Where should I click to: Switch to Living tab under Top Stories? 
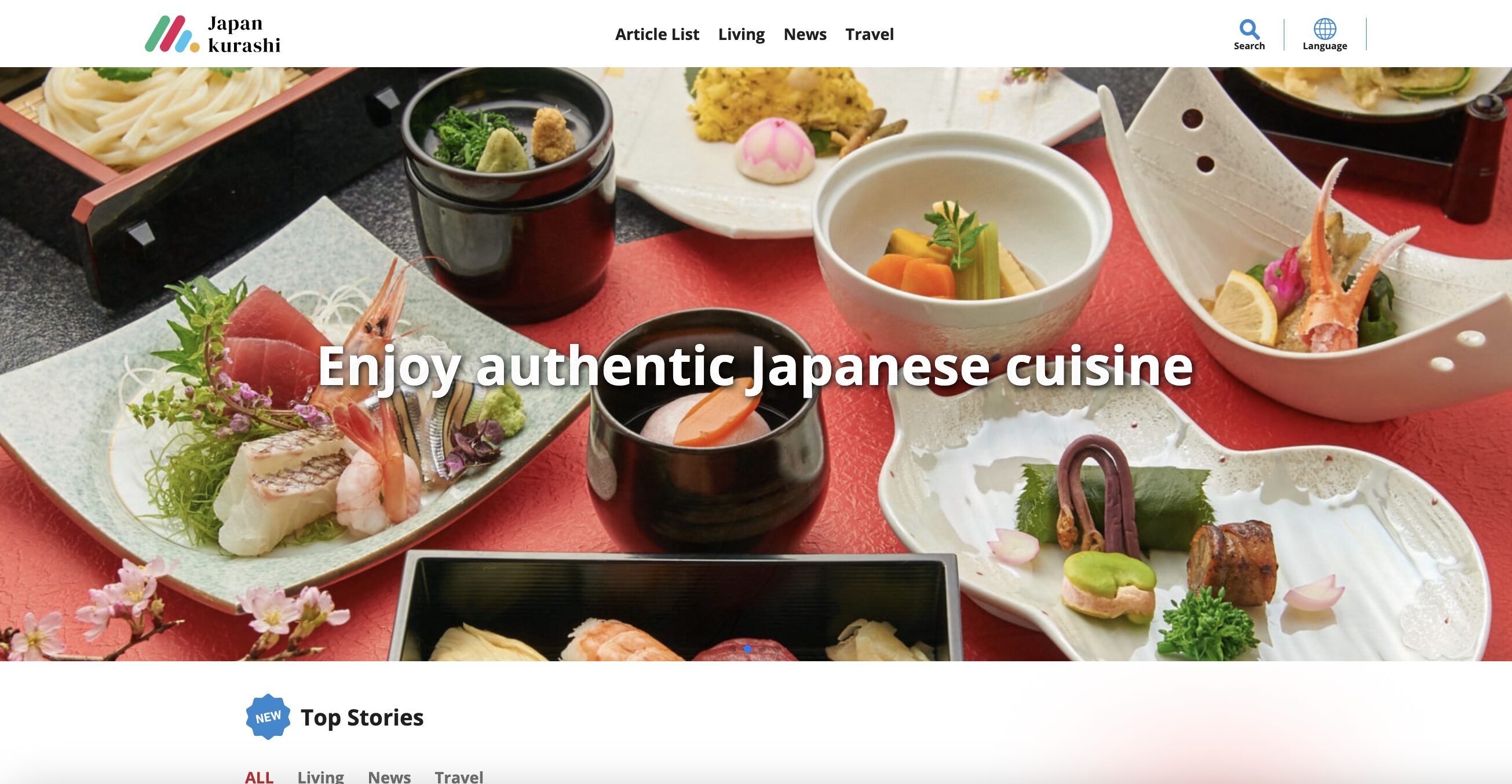click(320, 776)
